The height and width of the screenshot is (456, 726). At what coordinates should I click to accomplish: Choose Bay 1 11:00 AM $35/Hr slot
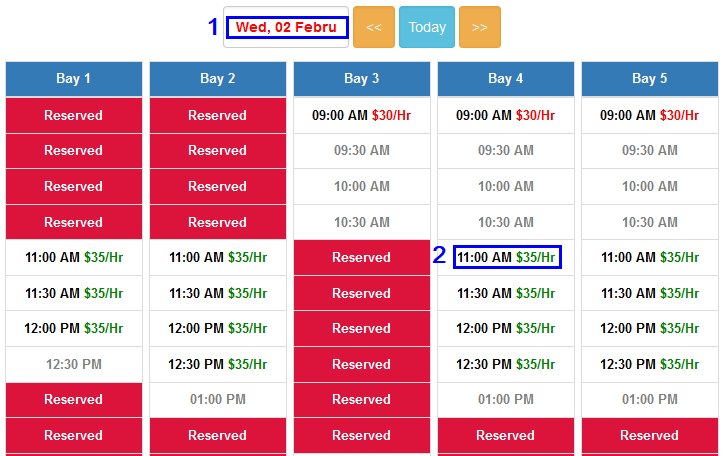(x=74, y=257)
